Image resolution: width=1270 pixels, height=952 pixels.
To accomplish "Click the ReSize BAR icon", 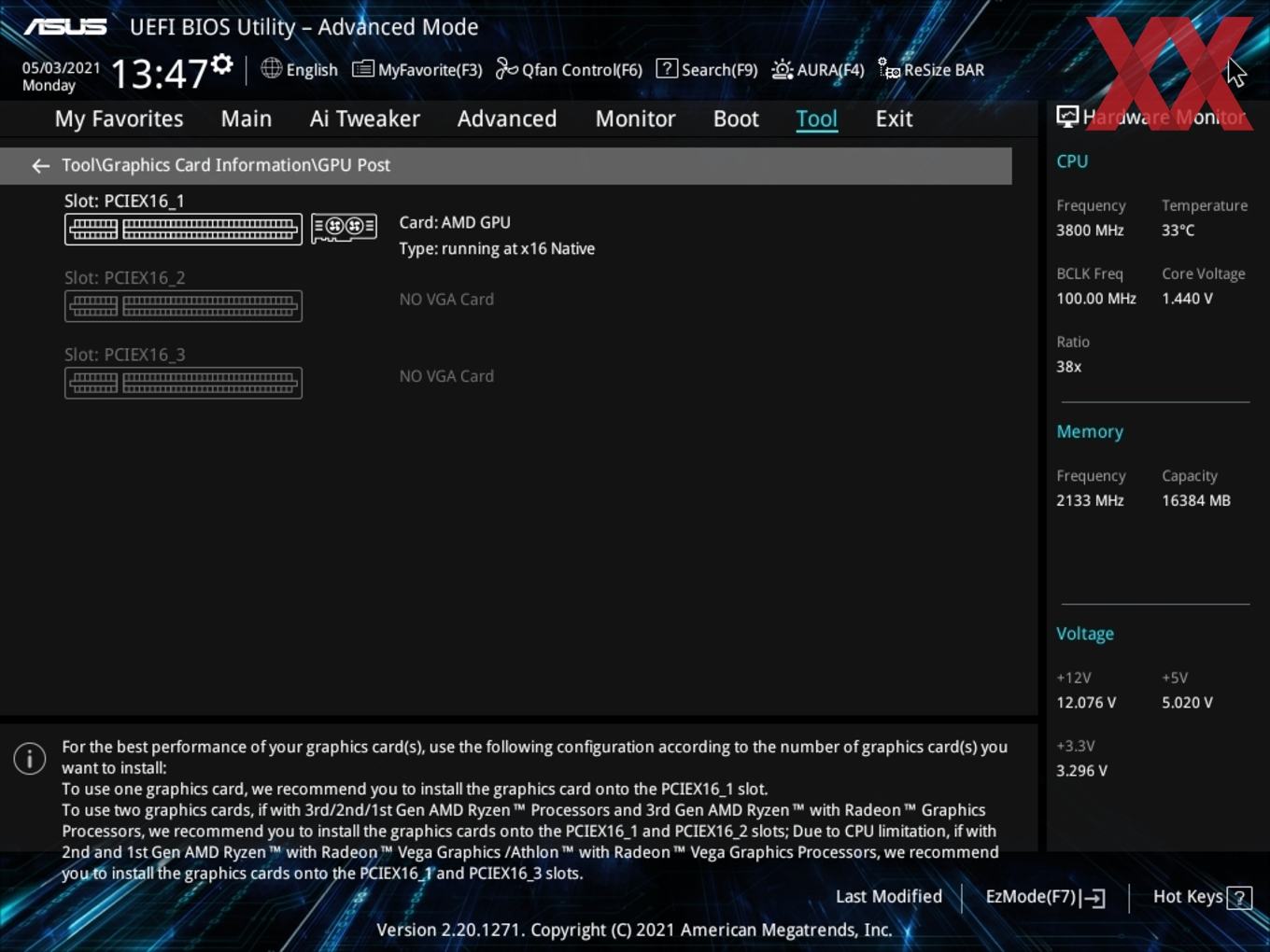I will [889, 69].
